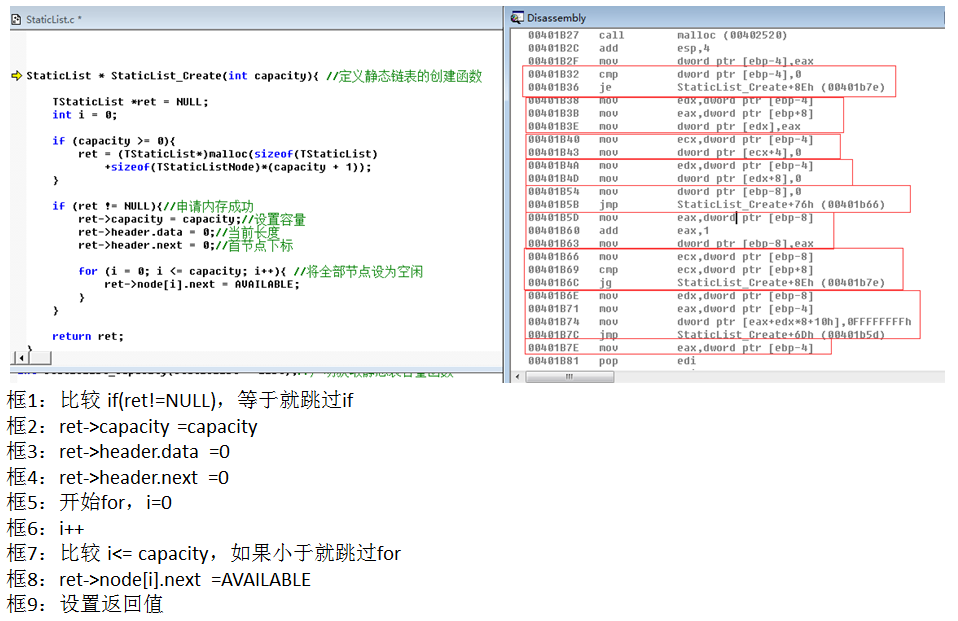Click disassembly row 00401B2F mov [ebp-4],eax
Screen dimensions: 958x621
(671, 61)
